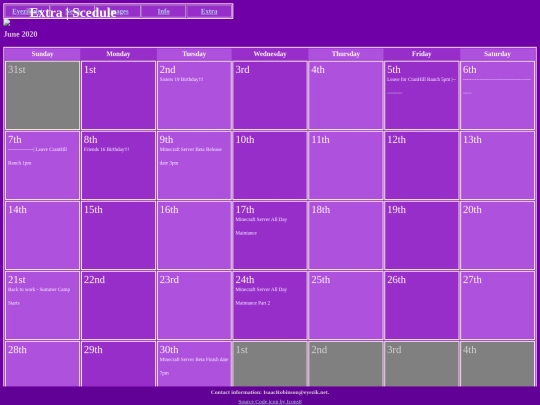The height and width of the screenshot is (405, 540).
Task: Select the Tuesday column header
Action: coord(194,54)
